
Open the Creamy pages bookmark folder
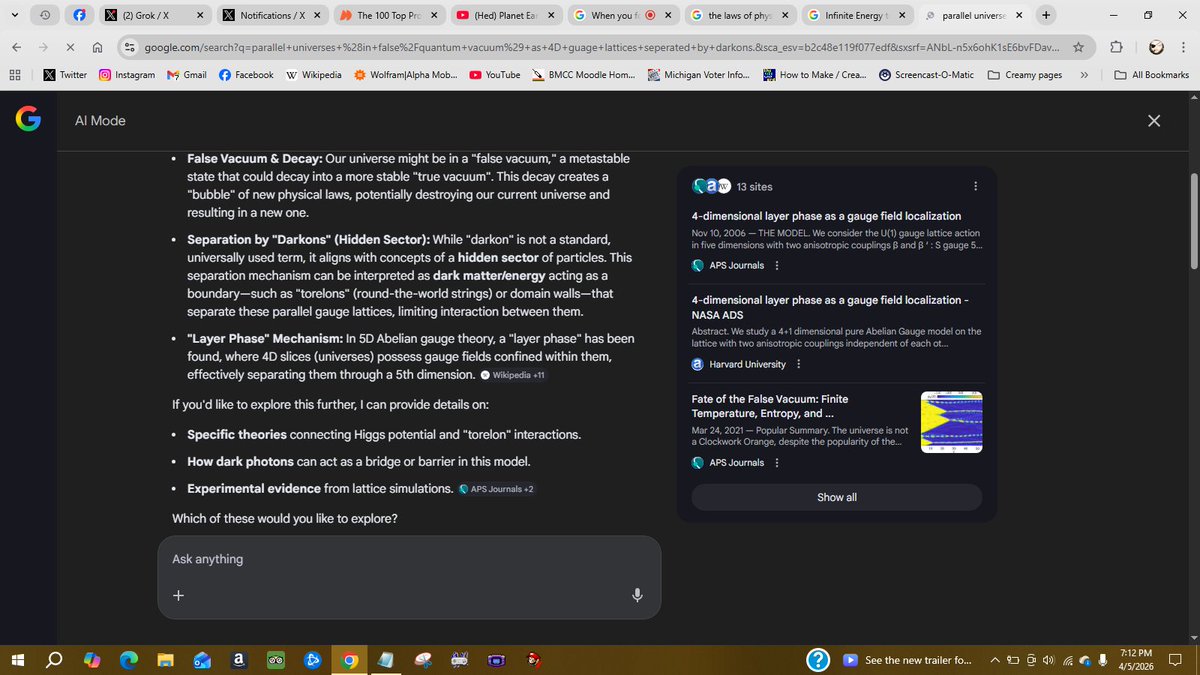click(1025, 75)
